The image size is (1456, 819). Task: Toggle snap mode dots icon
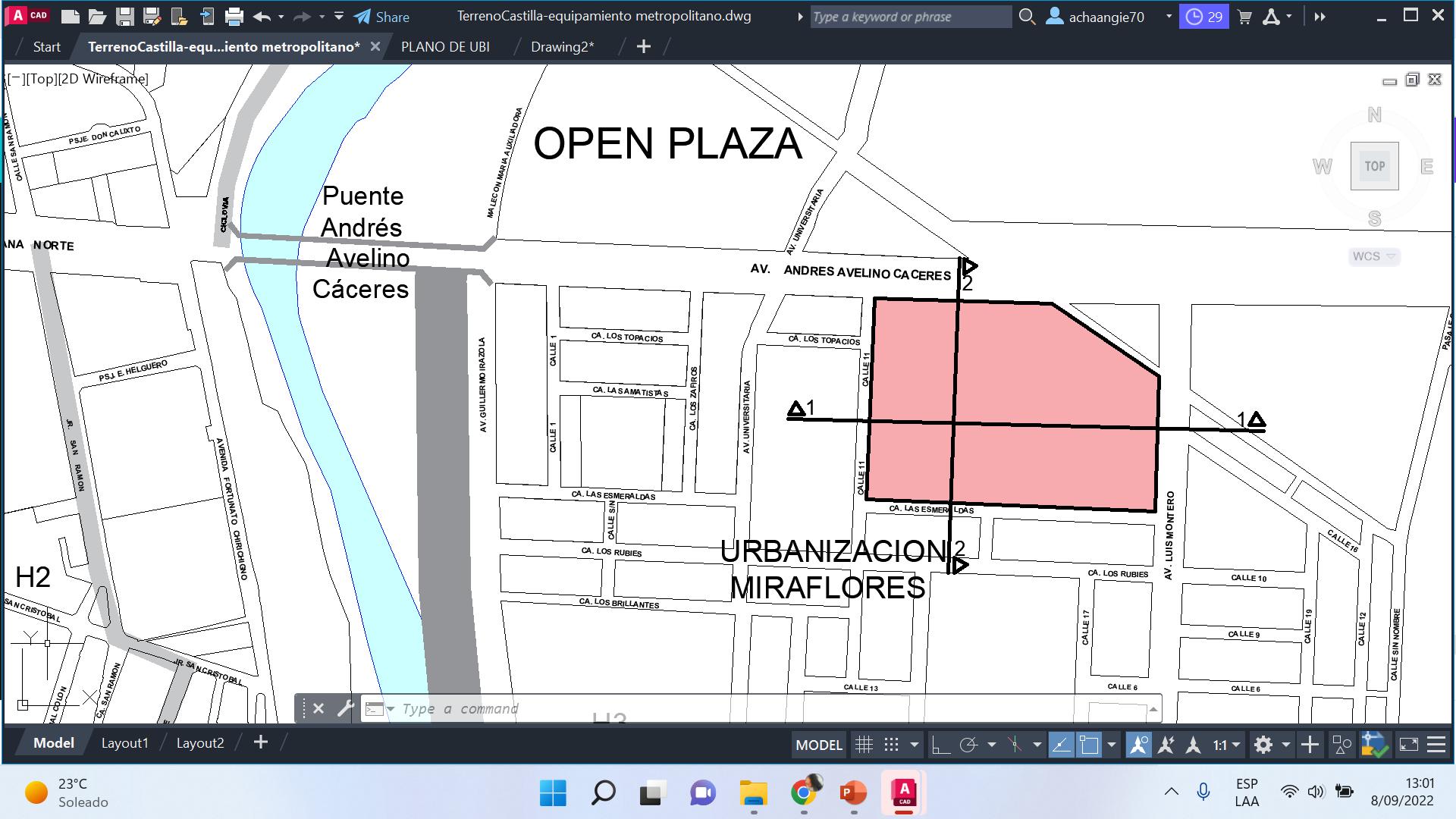pyautogui.click(x=892, y=745)
